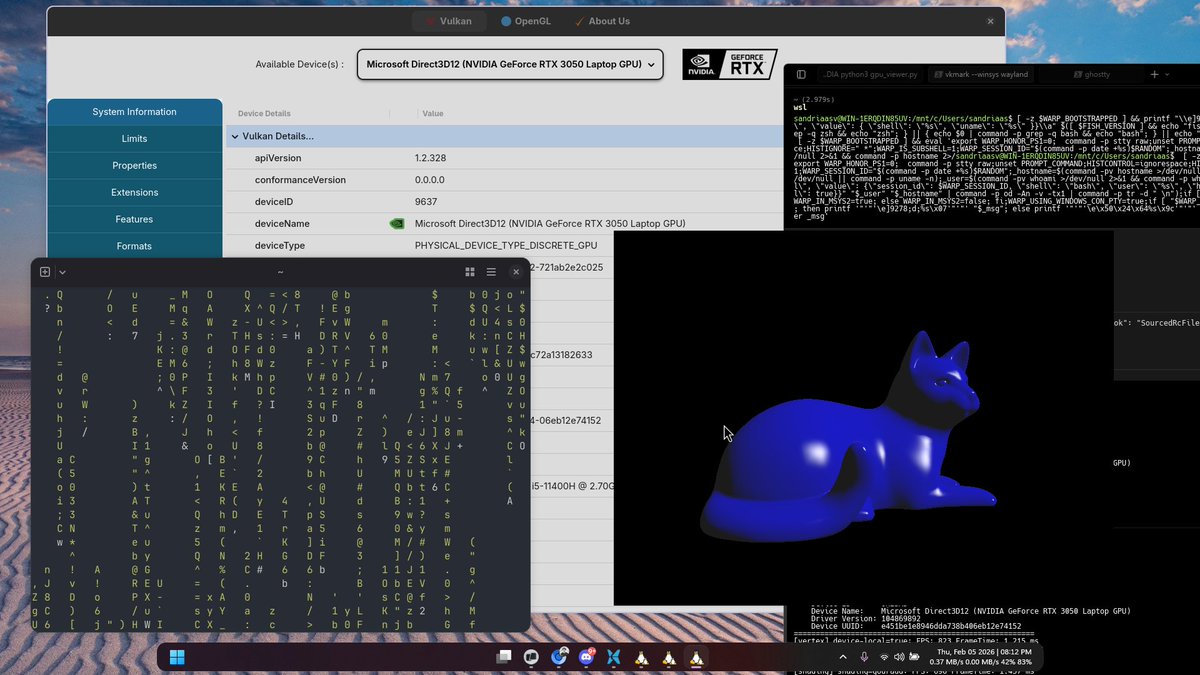This screenshot has width=1200, height=675.
Task: Open the second taskbar app next to Task View
Action: [532, 657]
